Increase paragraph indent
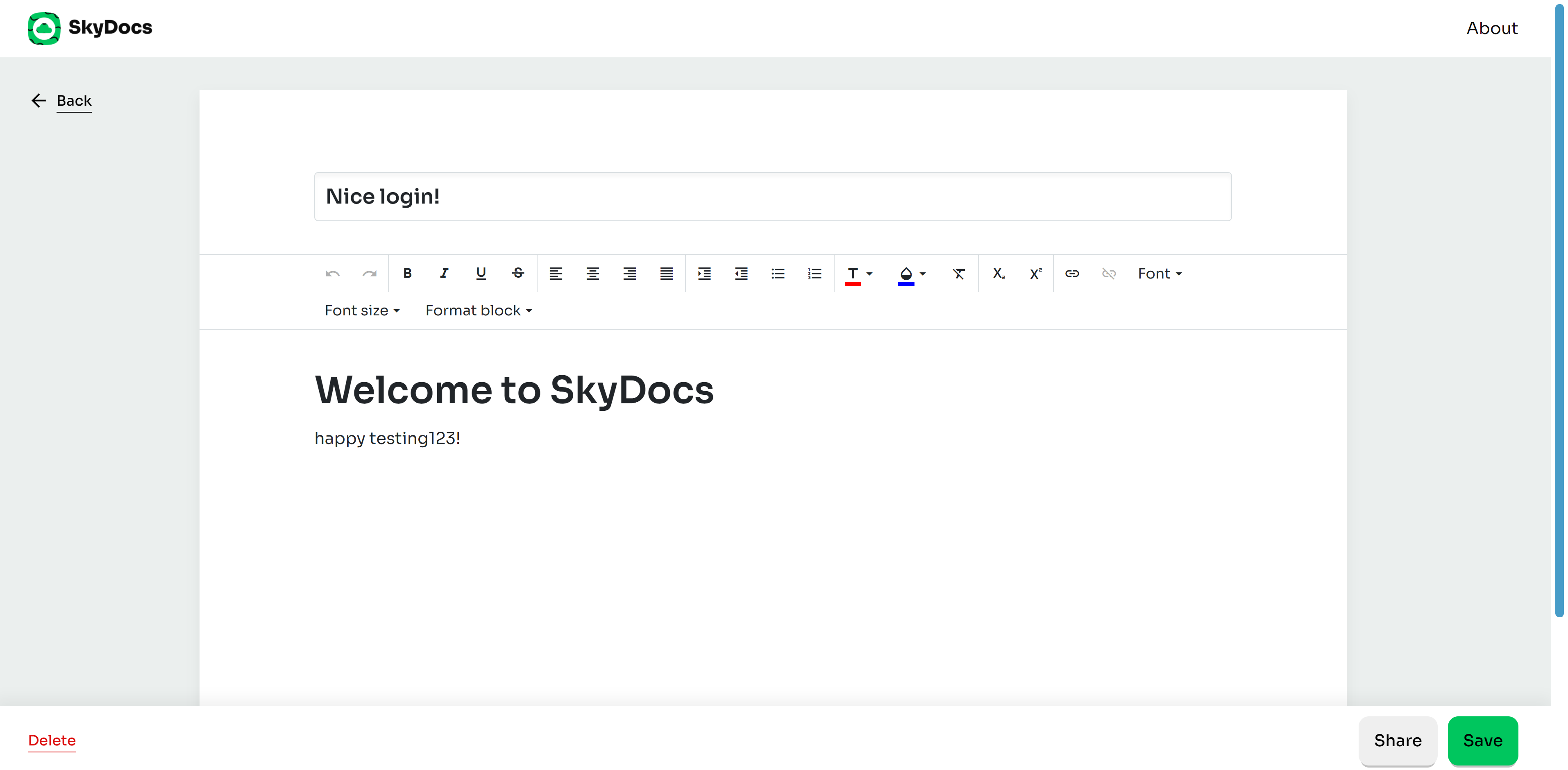The image size is (1568, 770). click(x=704, y=273)
